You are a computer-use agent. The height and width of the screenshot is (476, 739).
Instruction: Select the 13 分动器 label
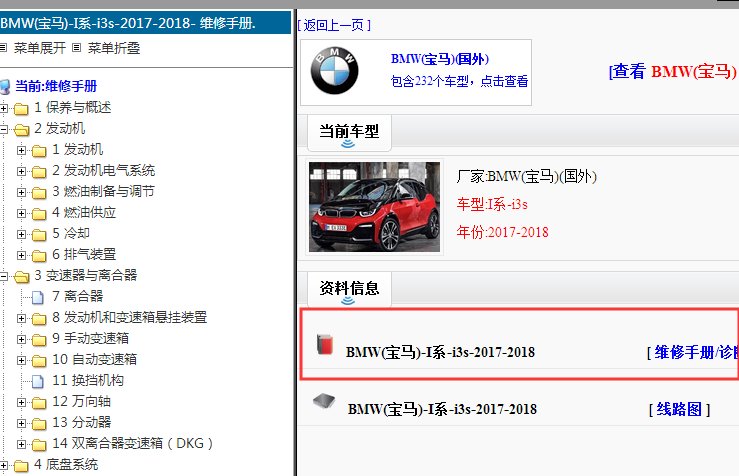[x=82, y=422]
